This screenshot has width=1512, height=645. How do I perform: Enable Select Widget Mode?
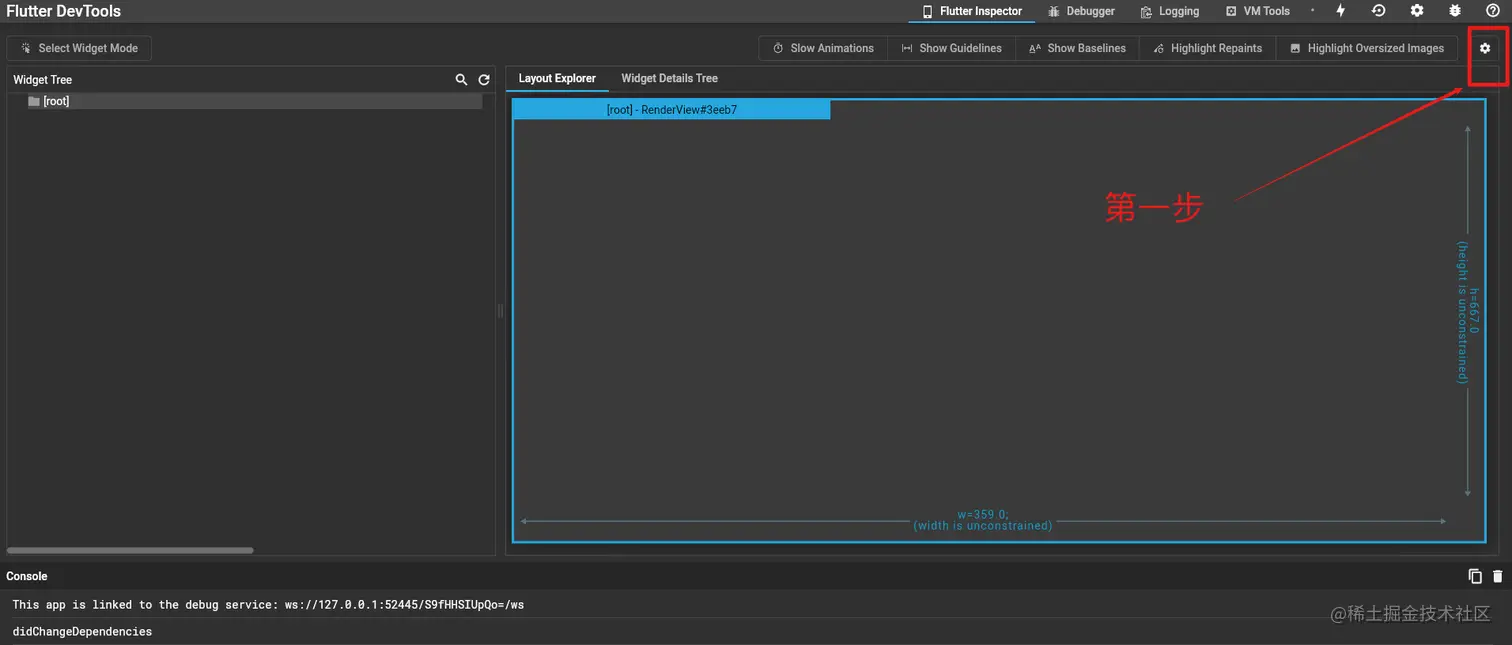tap(79, 48)
